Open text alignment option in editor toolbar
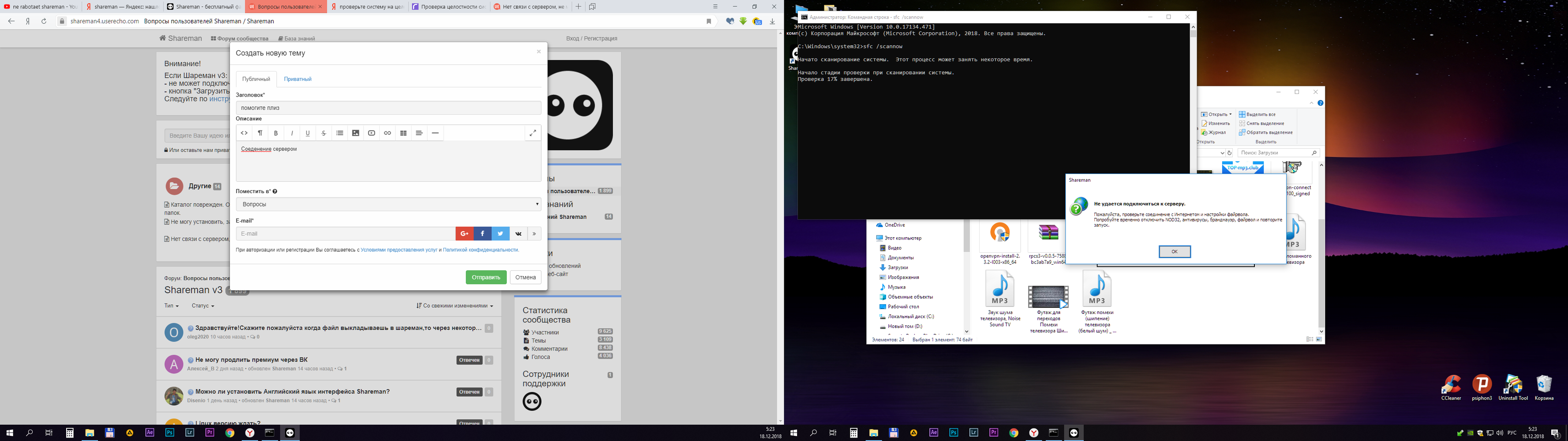The width and height of the screenshot is (1568, 441). (419, 133)
